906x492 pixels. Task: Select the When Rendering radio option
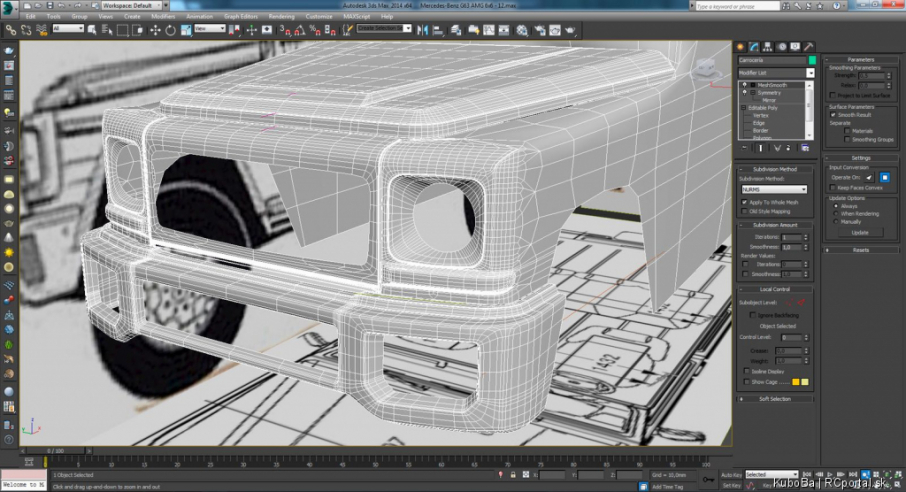[x=836, y=214]
